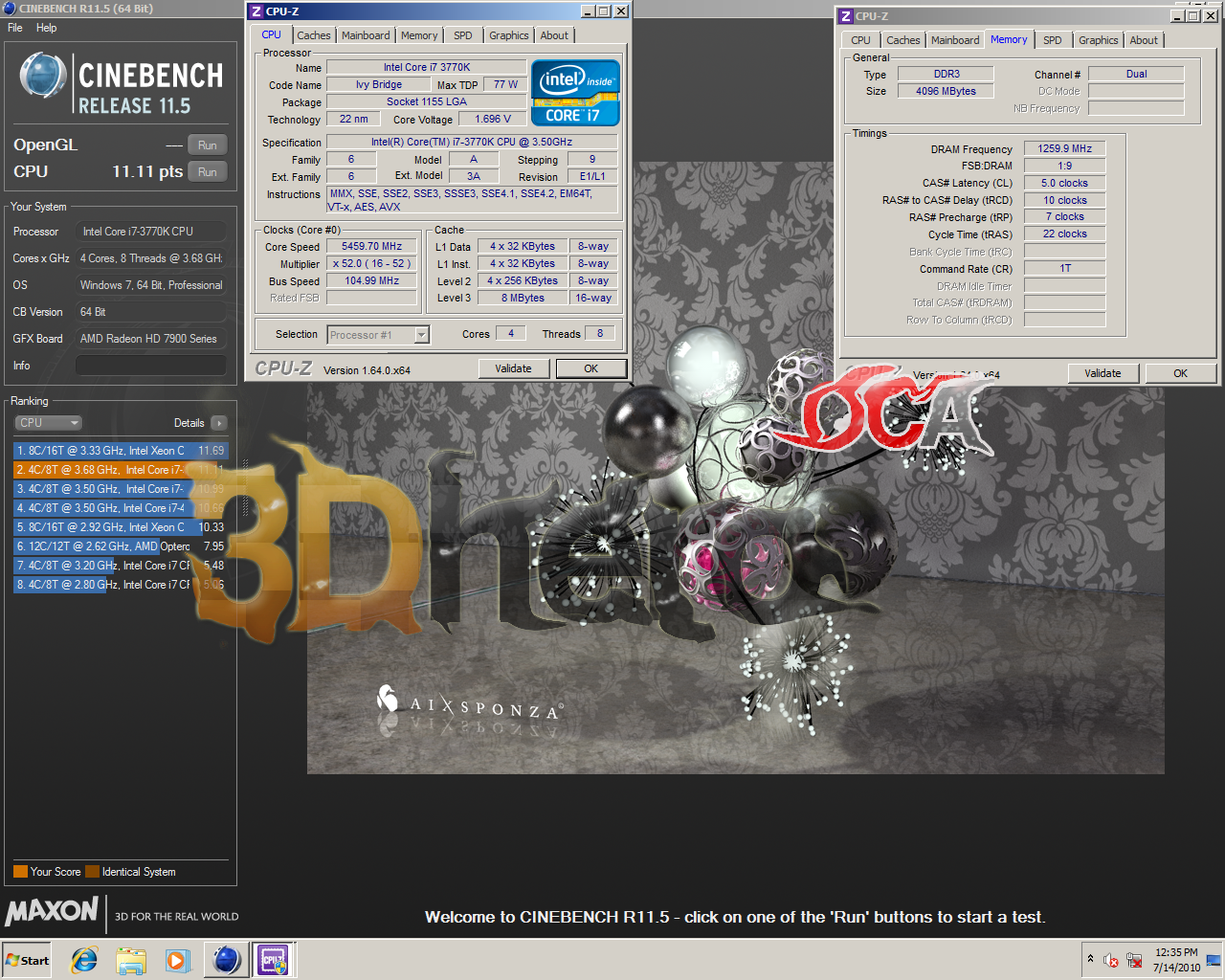
Task: Click the network status tray icon
Action: coord(1134,960)
